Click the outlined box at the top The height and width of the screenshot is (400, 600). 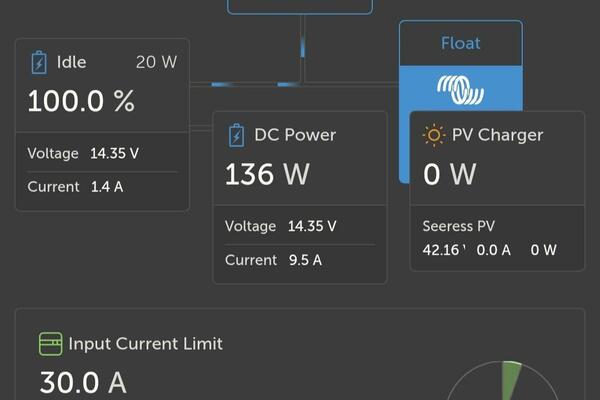pos(300,6)
